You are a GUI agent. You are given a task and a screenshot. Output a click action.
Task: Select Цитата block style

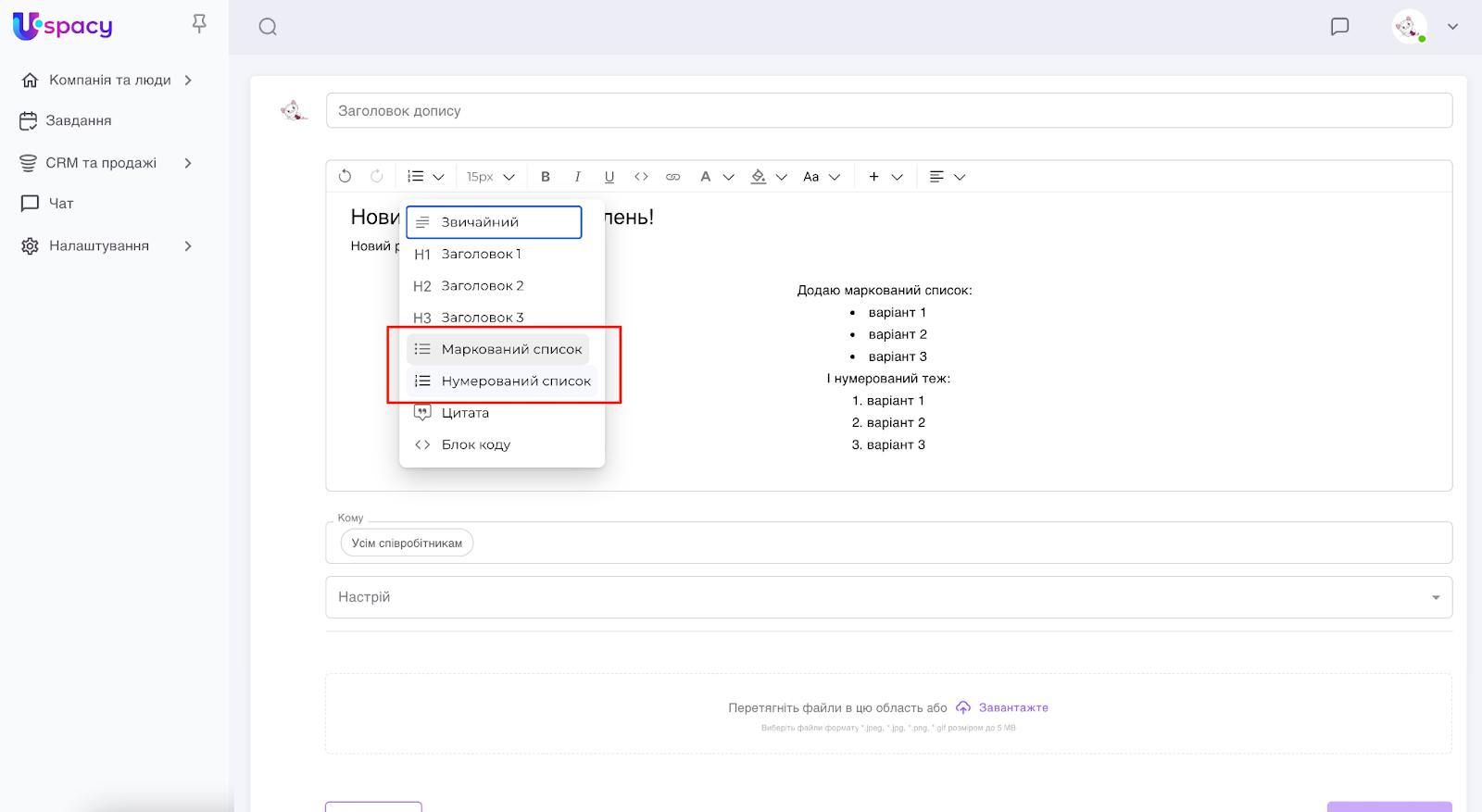[x=465, y=413]
